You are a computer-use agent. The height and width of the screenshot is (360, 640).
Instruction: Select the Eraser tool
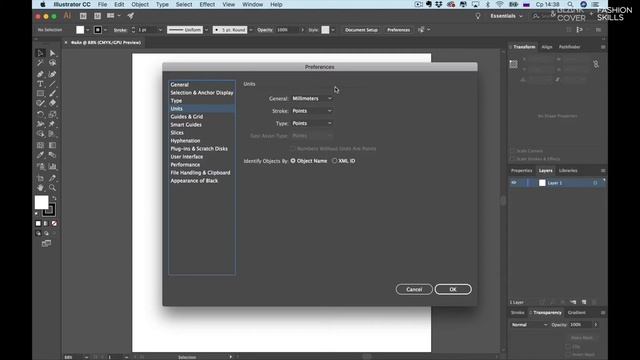pos(53,103)
